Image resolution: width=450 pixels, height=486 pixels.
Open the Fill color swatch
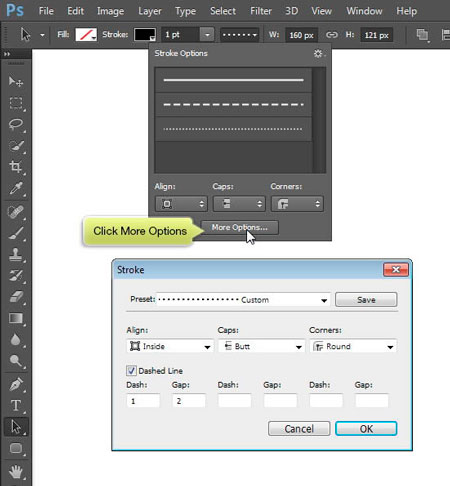point(86,35)
